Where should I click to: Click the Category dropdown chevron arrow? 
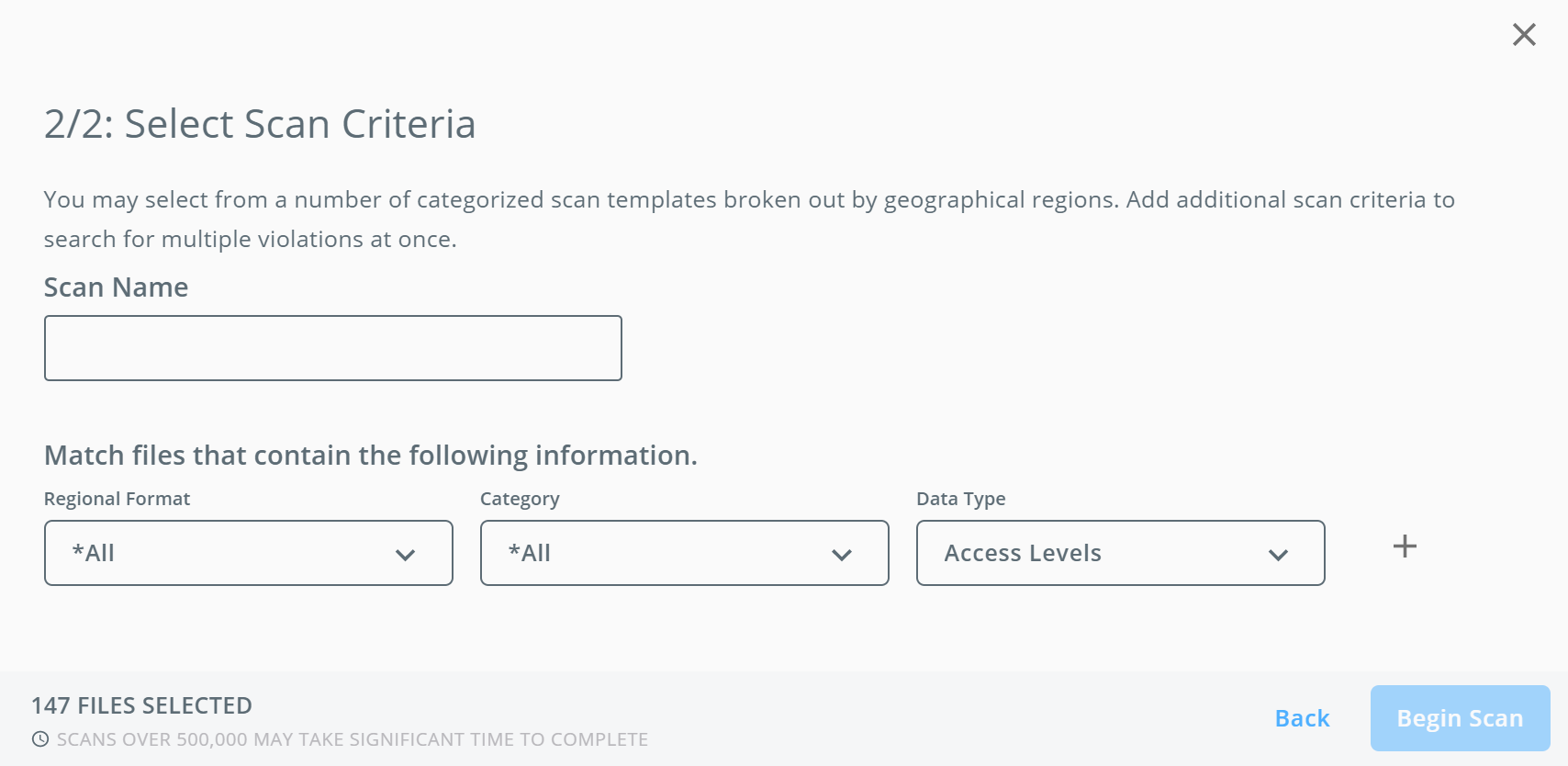pyautogui.click(x=841, y=555)
